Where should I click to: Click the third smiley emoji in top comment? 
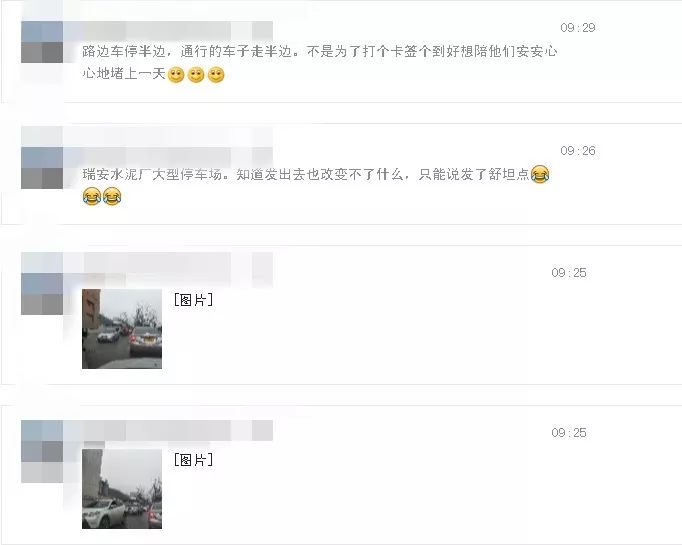coord(216,75)
